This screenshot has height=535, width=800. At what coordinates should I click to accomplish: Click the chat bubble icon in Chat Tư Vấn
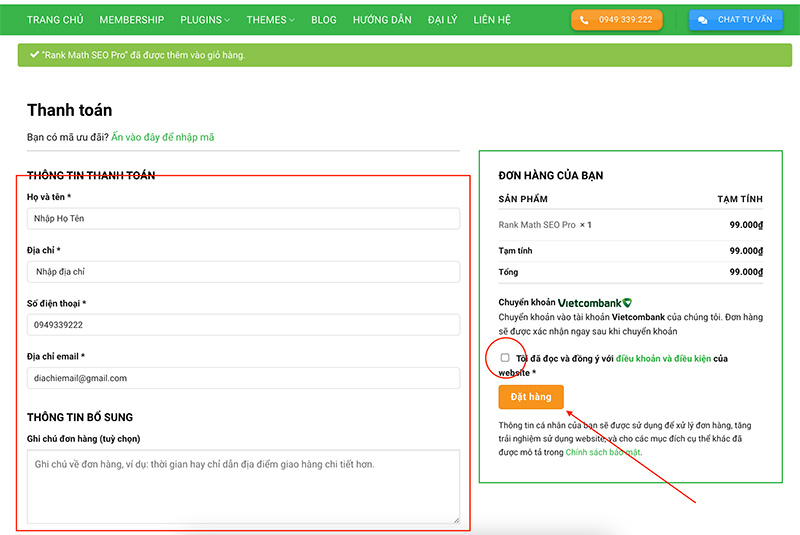tap(703, 19)
